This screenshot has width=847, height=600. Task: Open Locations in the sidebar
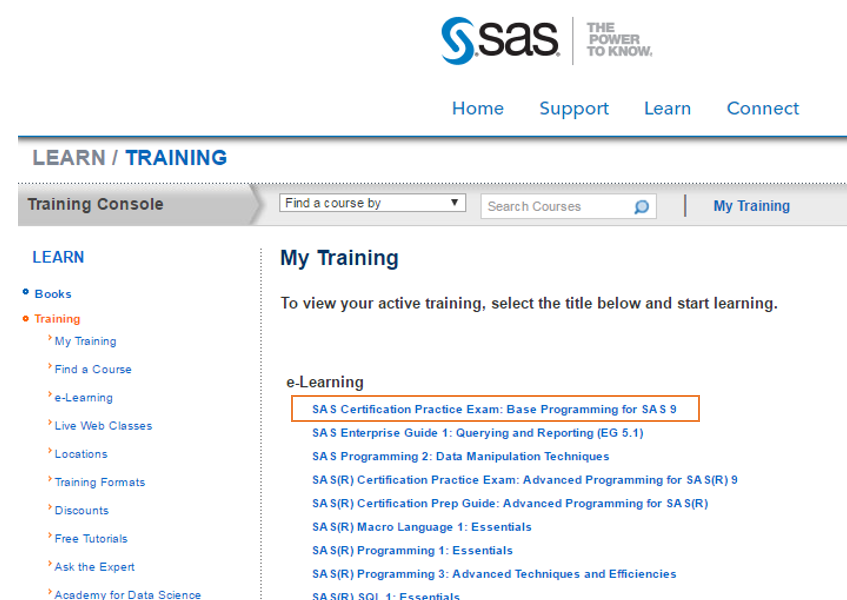(x=81, y=454)
